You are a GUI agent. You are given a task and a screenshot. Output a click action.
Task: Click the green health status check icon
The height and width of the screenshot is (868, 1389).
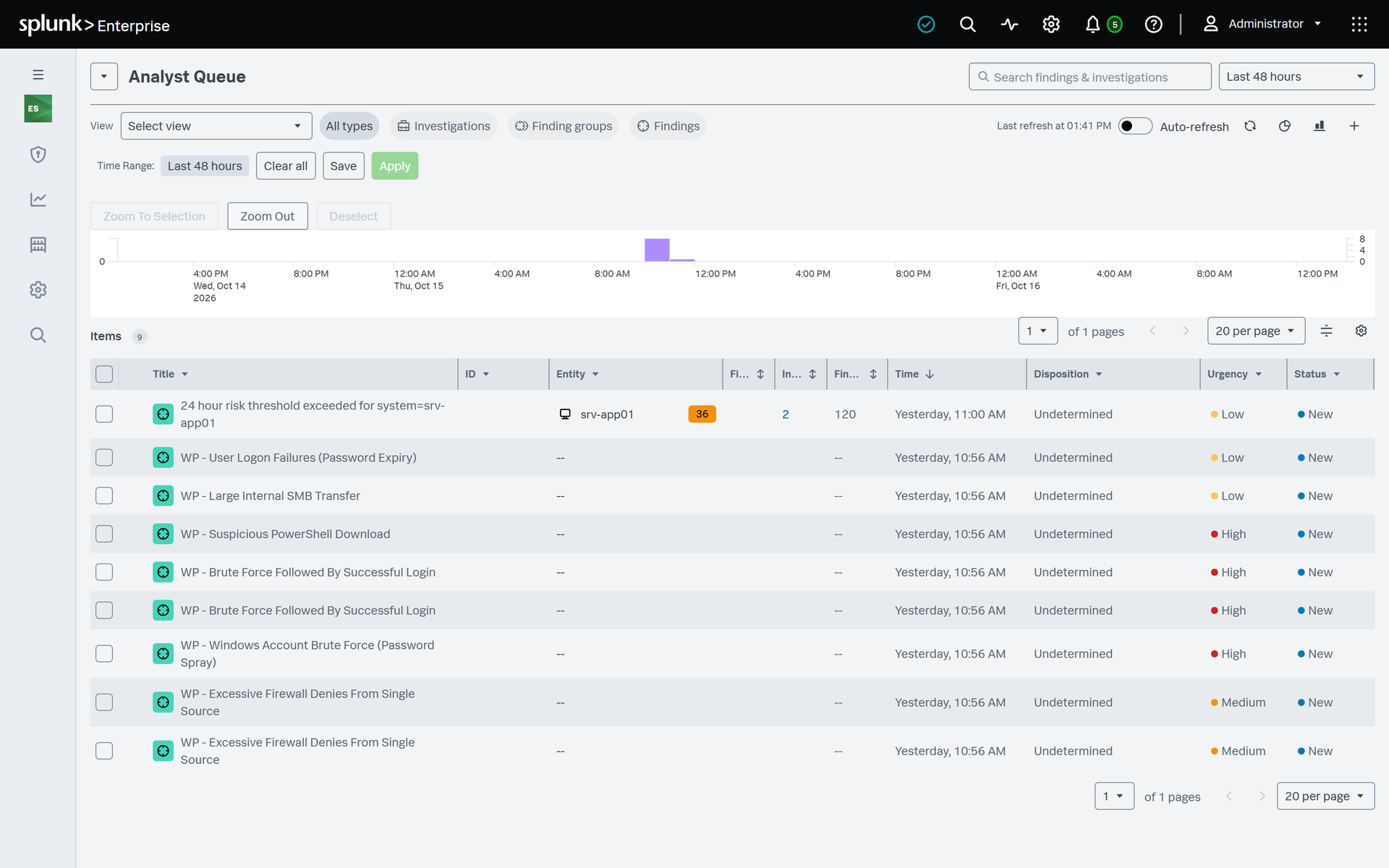pos(926,25)
